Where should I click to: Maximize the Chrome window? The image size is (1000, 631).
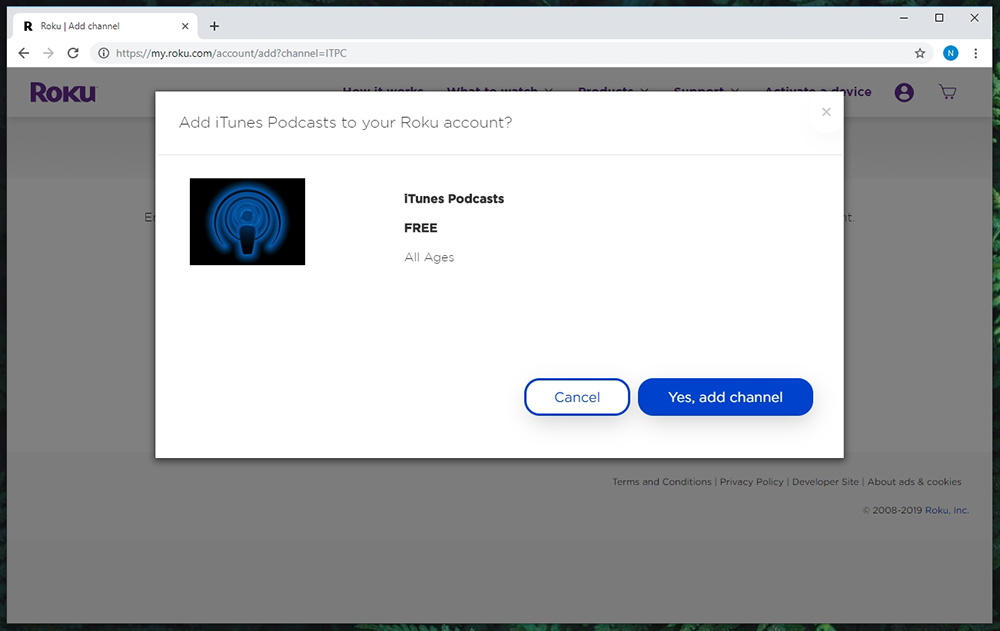tap(939, 18)
